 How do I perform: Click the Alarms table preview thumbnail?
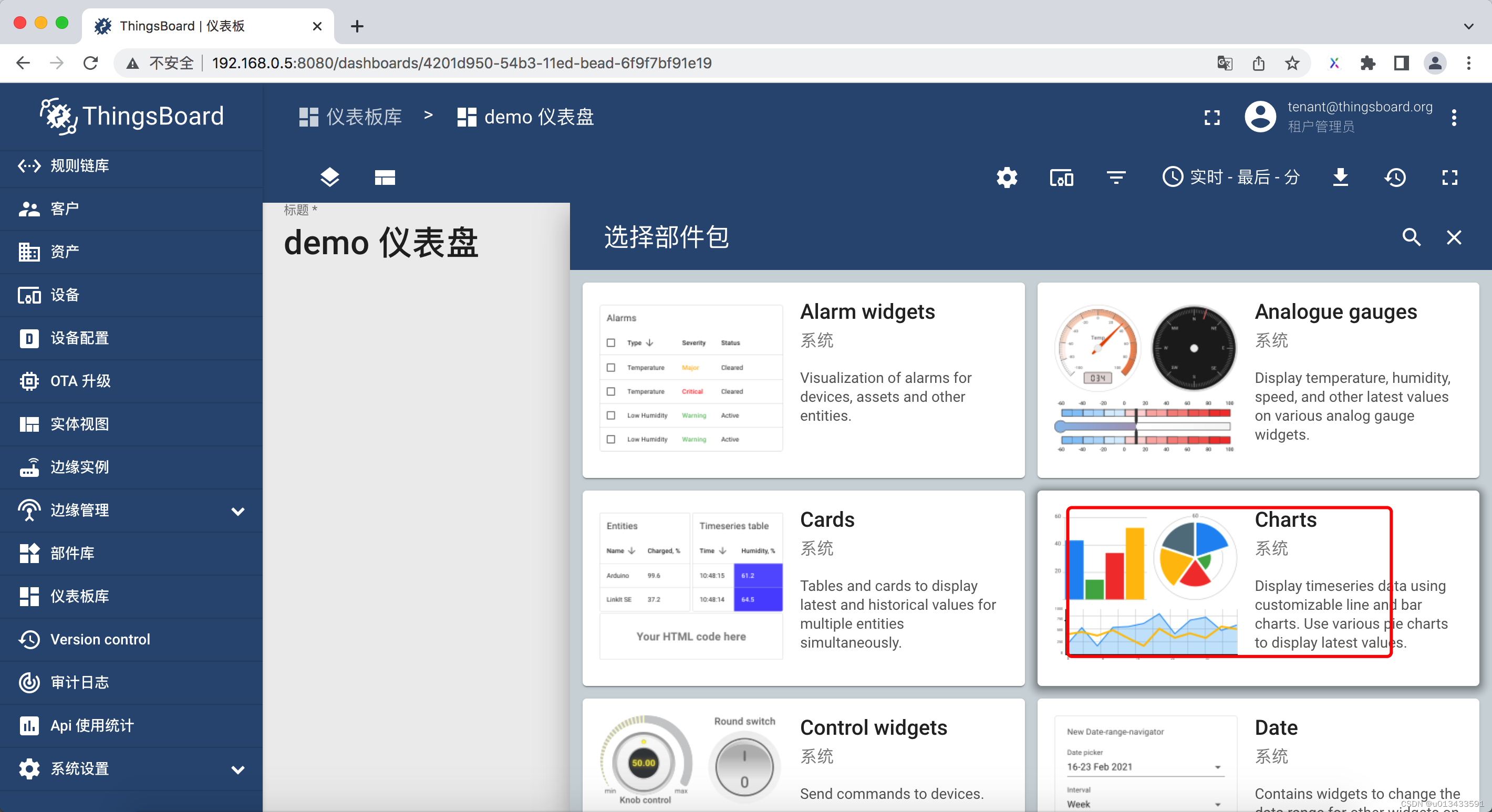[x=691, y=378]
